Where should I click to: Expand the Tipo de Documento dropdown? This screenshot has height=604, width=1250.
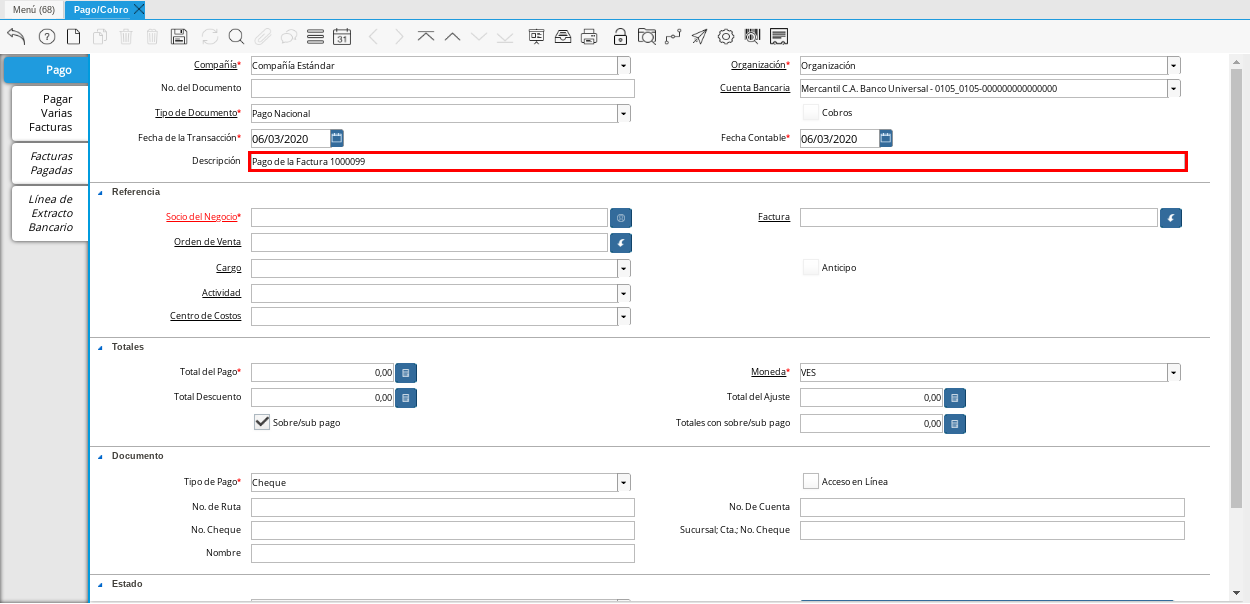624,114
